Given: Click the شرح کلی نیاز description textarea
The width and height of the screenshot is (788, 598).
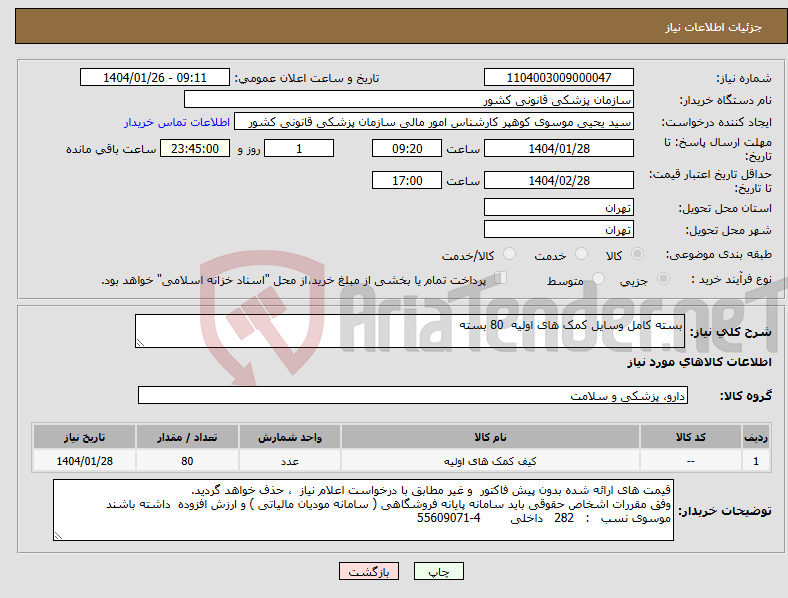Looking at the screenshot, I should point(410,331).
